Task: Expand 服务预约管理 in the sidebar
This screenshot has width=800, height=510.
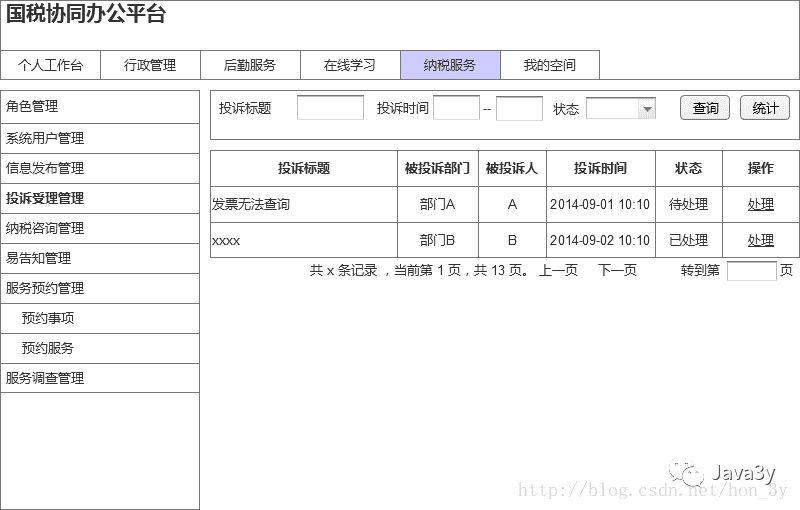Action: [x=100, y=289]
